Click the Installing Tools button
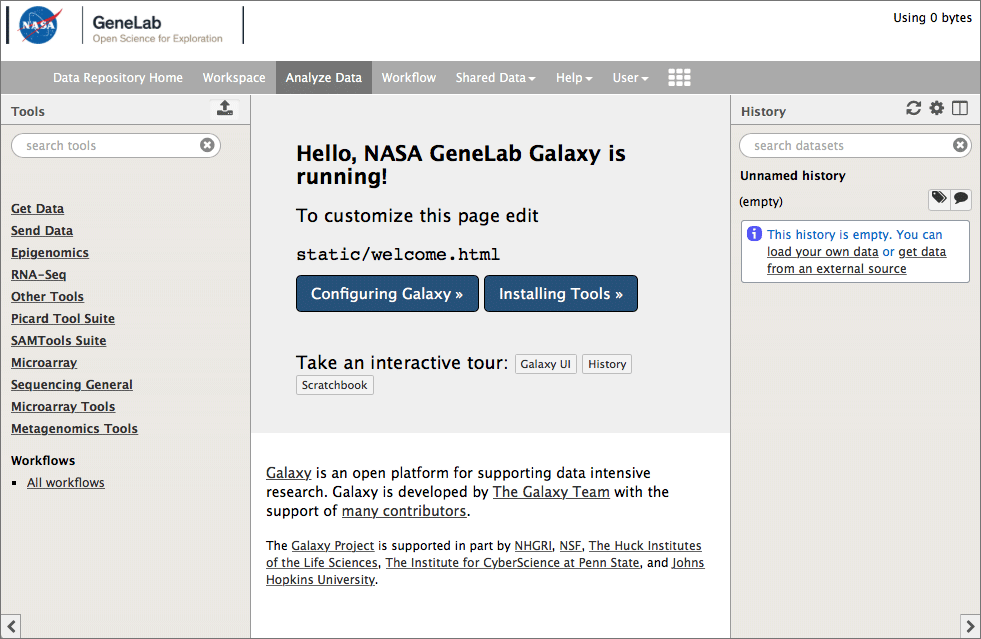This screenshot has width=981, height=639. click(x=561, y=294)
